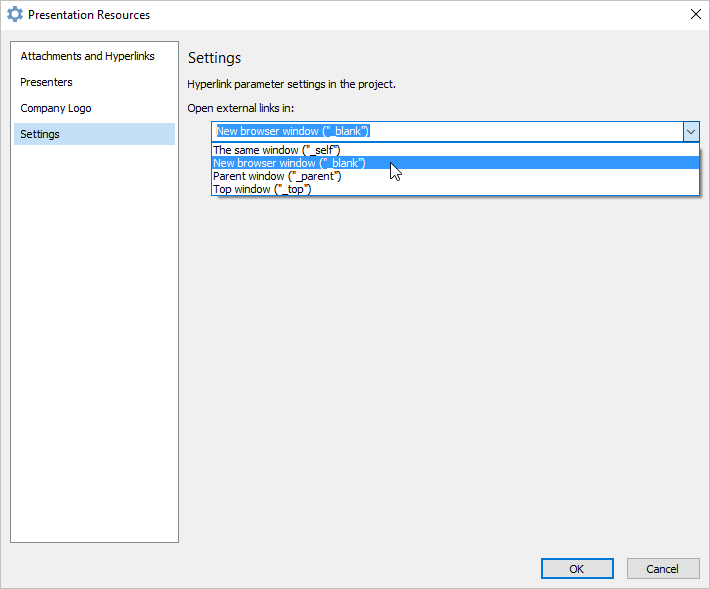Pick New browser window ("_blank") in list
This screenshot has height=589, width=710.
(x=455, y=163)
